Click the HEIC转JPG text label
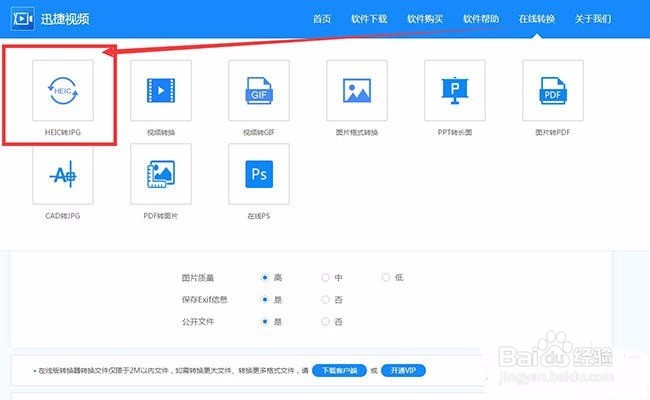 click(x=63, y=132)
